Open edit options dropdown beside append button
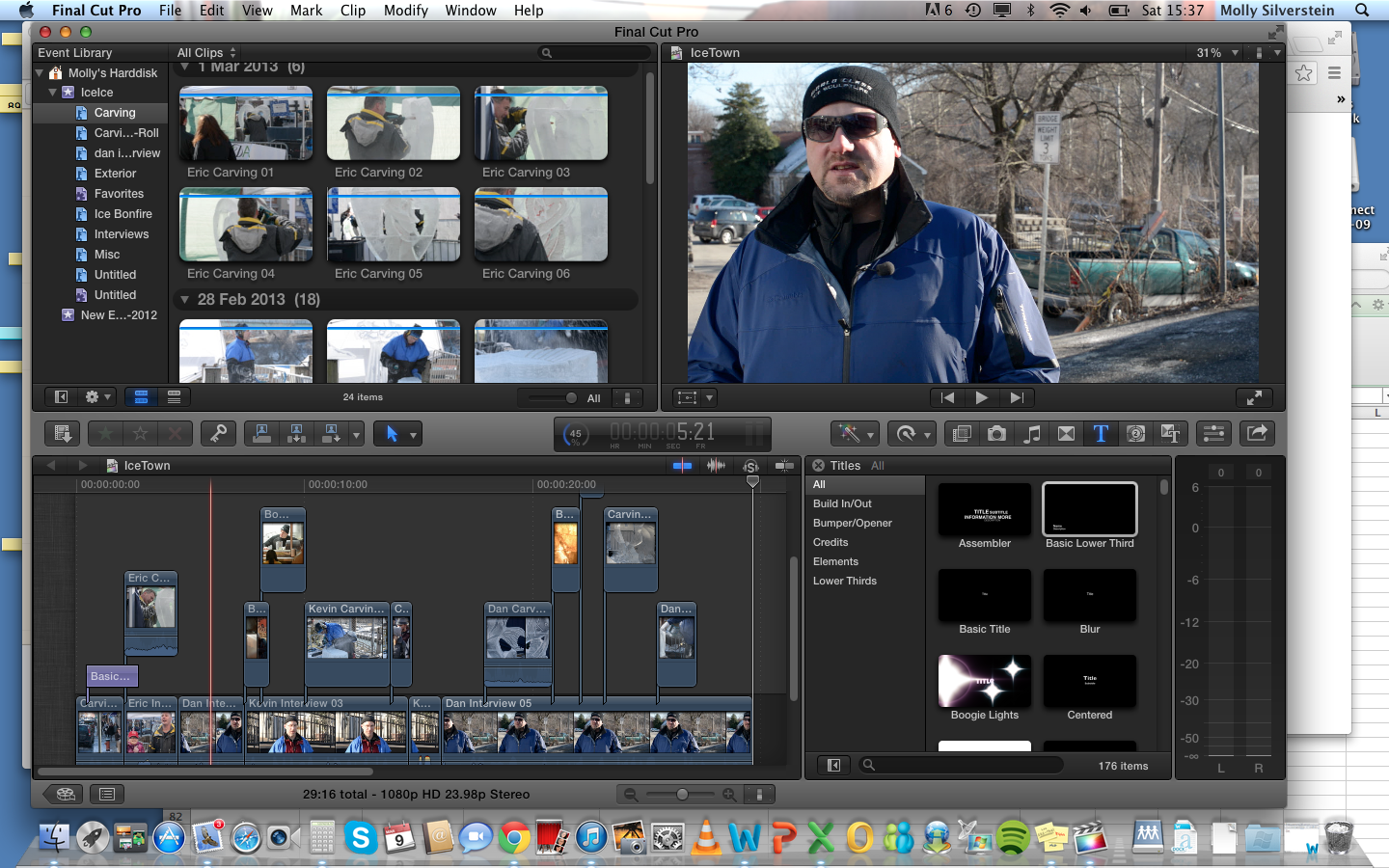1389x868 pixels. click(356, 435)
